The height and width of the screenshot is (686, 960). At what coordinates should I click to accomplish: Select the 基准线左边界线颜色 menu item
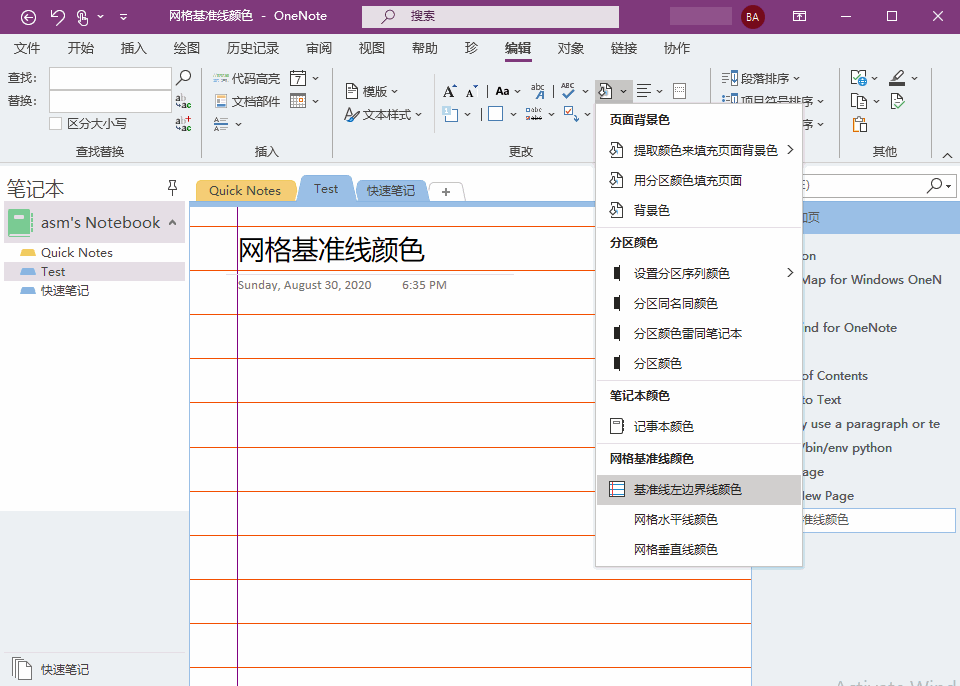pyautogui.click(x=699, y=489)
